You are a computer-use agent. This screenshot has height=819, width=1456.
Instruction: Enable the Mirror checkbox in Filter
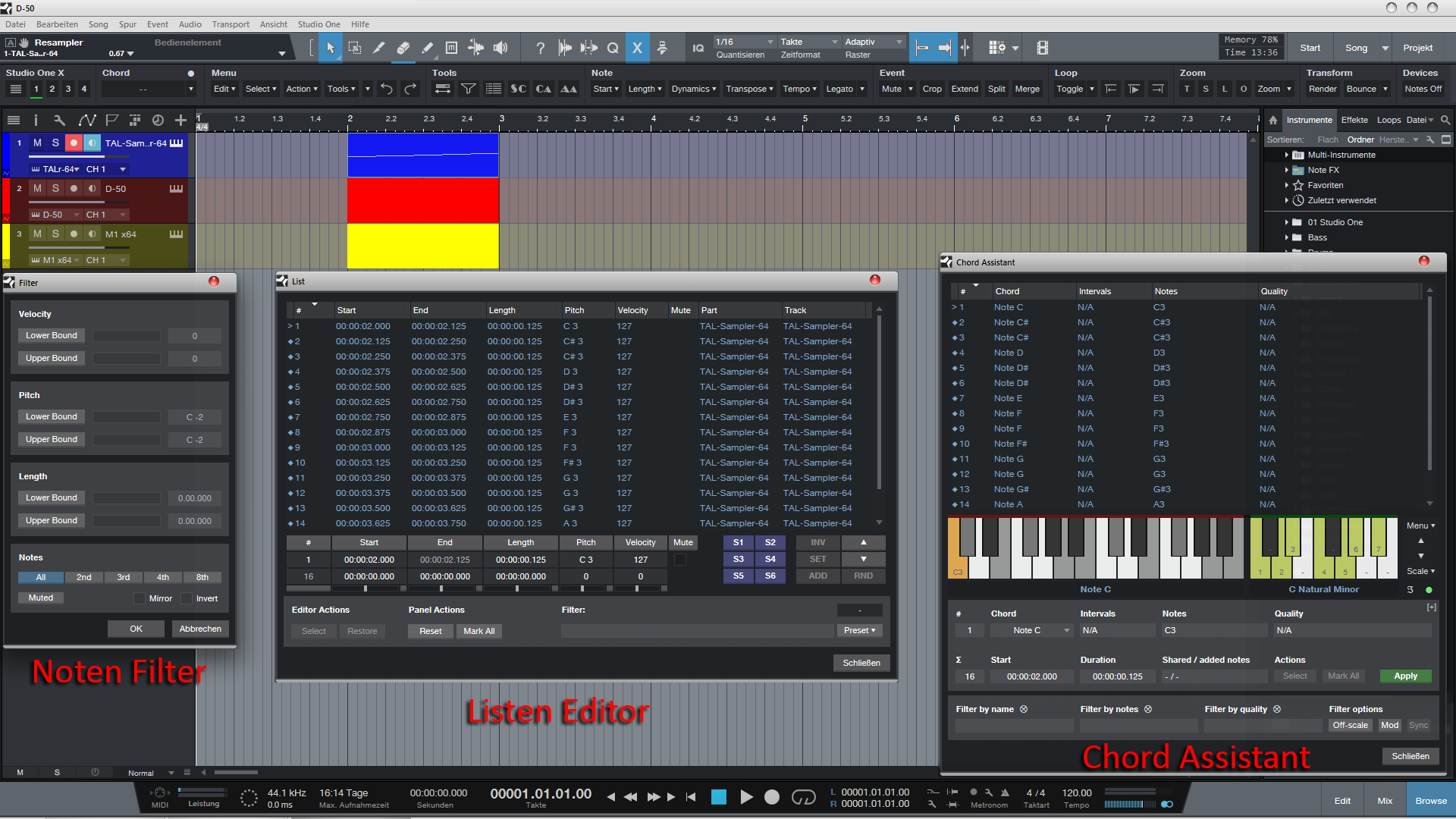pos(140,598)
